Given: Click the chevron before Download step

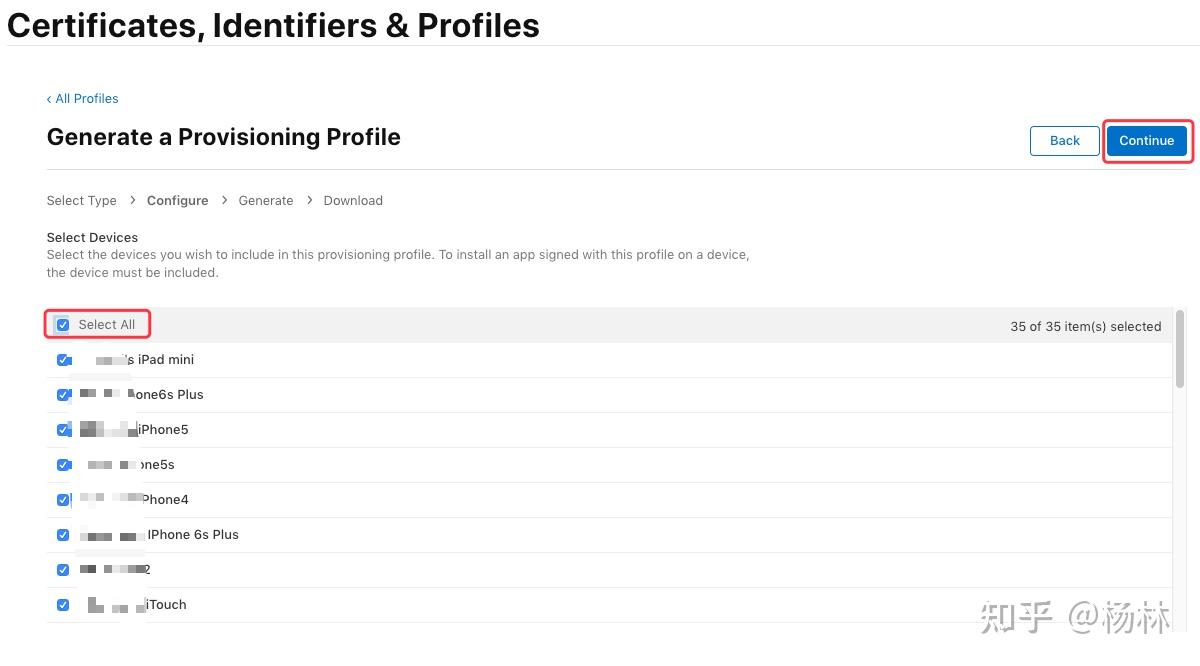Looking at the screenshot, I should pyautogui.click(x=309, y=201).
